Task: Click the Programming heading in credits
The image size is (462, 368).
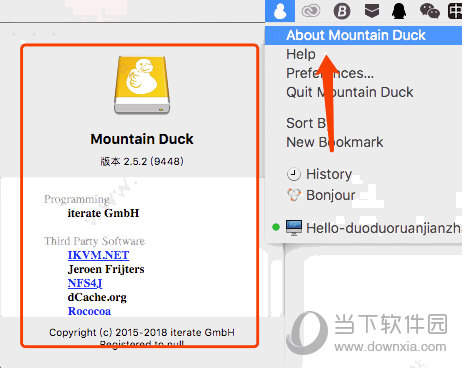Action: pos(77,199)
